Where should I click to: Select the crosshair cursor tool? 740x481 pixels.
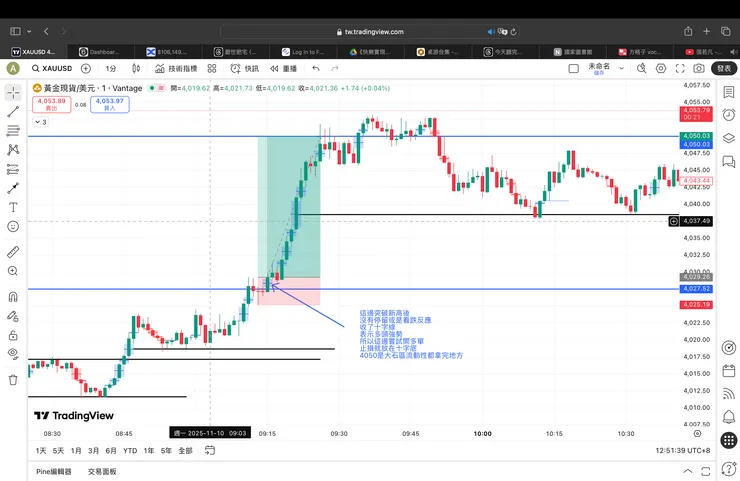click(13, 93)
